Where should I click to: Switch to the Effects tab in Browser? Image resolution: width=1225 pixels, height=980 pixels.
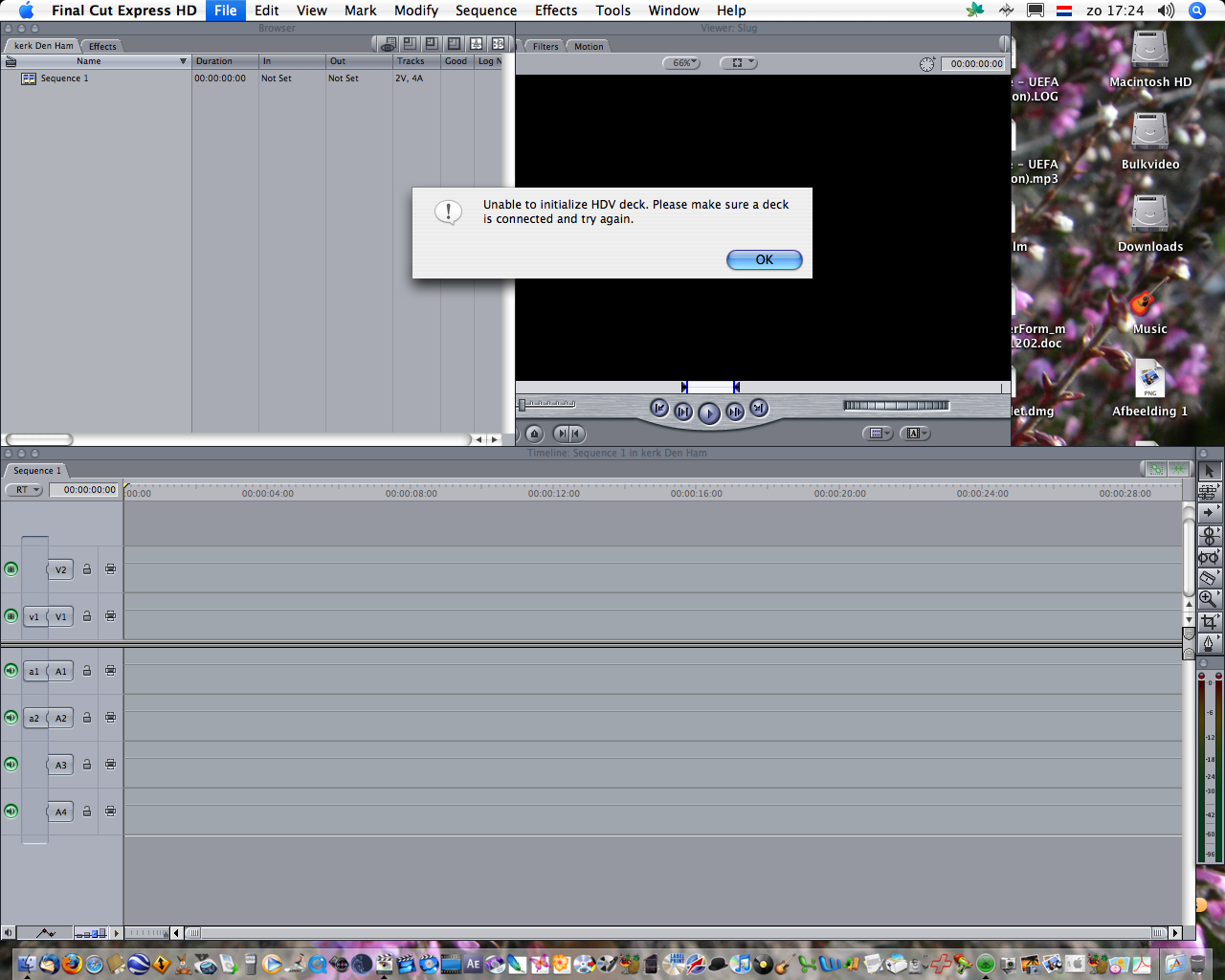click(x=102, y=46)
